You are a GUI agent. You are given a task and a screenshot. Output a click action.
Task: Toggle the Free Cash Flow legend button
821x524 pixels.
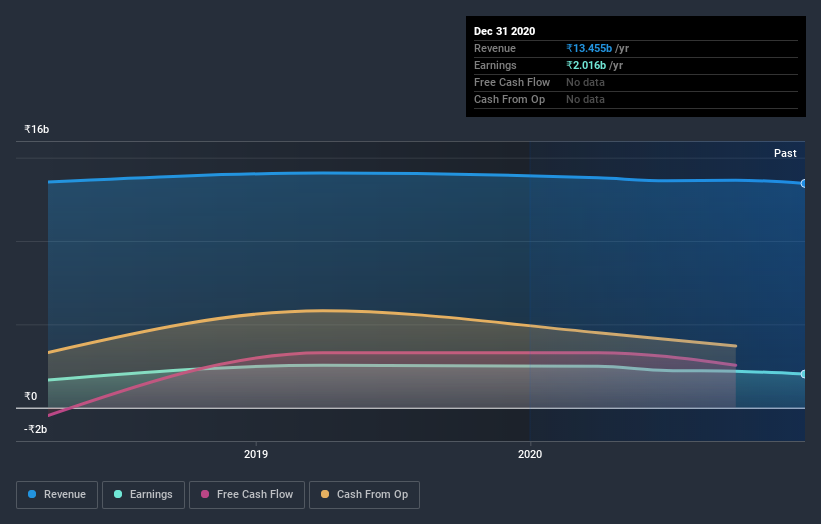coord(247,495)
